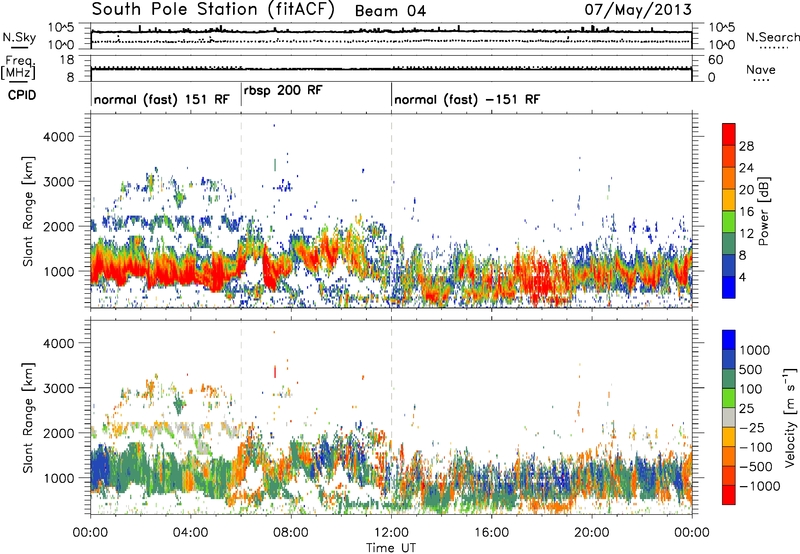
Task: Click the '08:00' time axis tick
Action: coord(291,533)
